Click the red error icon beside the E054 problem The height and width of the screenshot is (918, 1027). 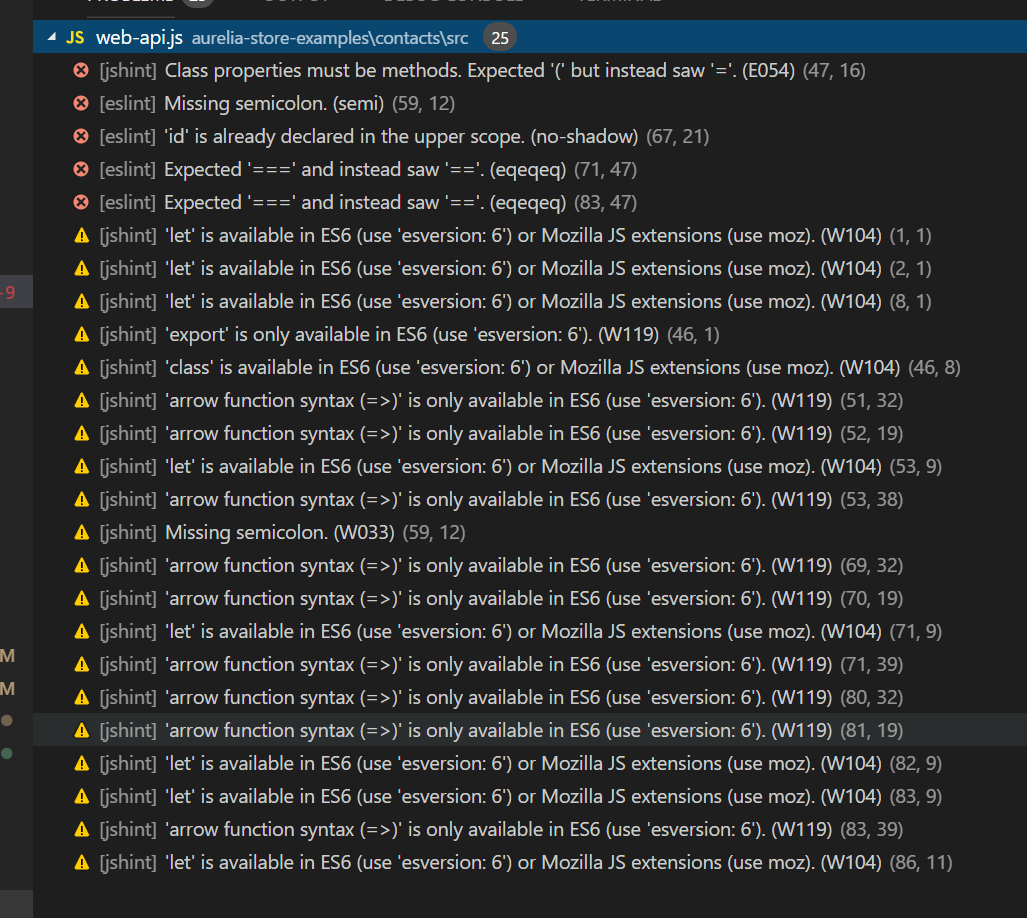click(x=81, y=70)
